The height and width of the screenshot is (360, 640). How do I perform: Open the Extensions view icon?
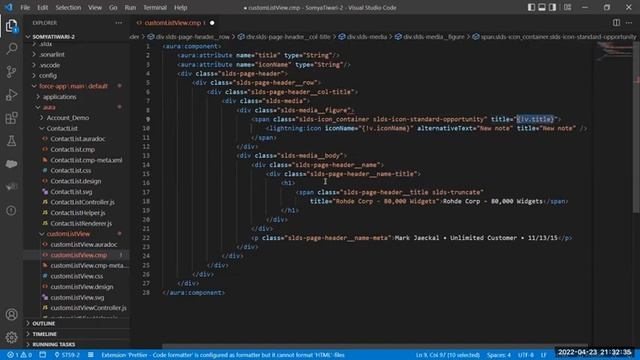point(11,118)
